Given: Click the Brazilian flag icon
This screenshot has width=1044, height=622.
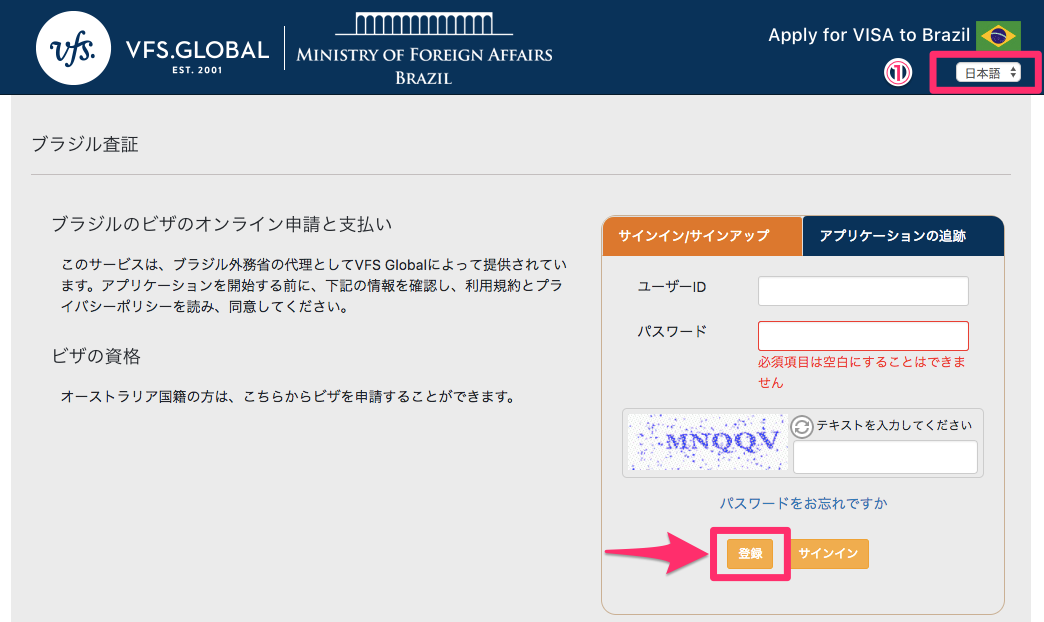Looking at the screenshot, I should (997, 35).
